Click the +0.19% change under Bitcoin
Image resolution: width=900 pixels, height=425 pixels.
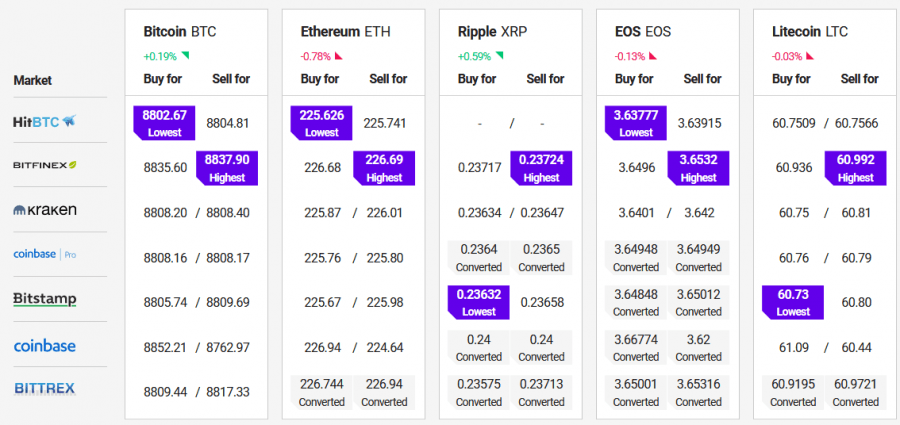(x=160, y=56)
